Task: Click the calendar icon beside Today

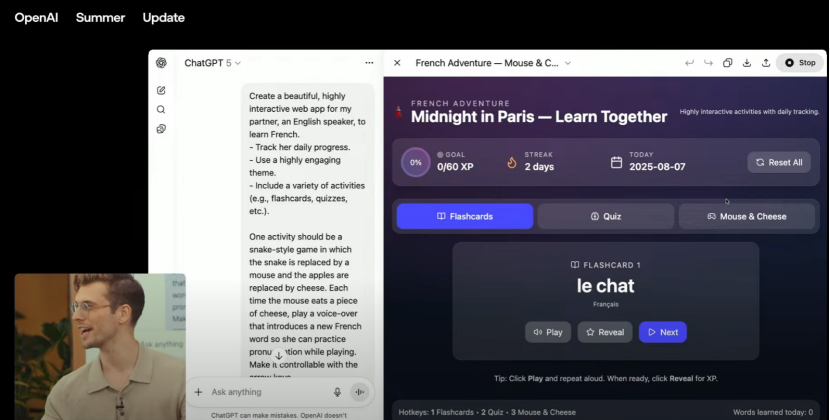Action: click(x=616, y=162)
